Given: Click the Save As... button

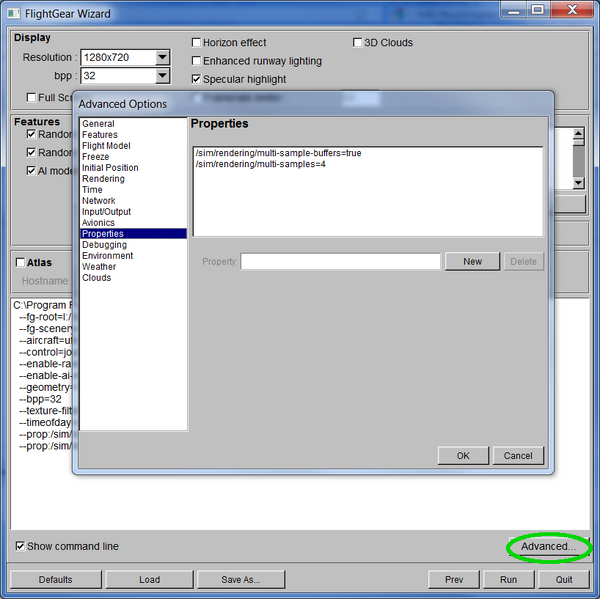Looking at the screenshot, I should pyautogui.click(x=241, y=579).
